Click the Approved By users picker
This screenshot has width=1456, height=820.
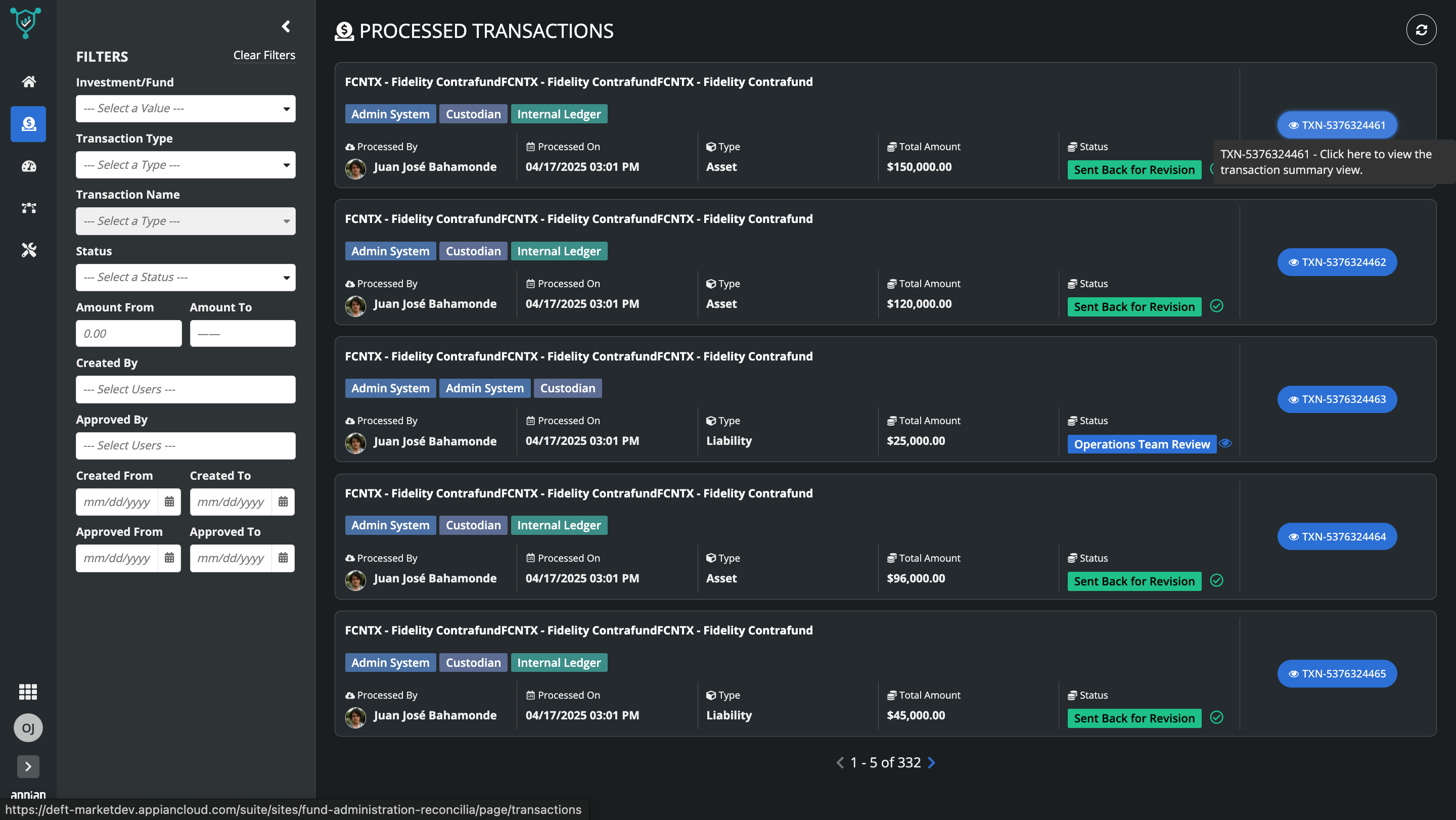[x=186, y=446]
